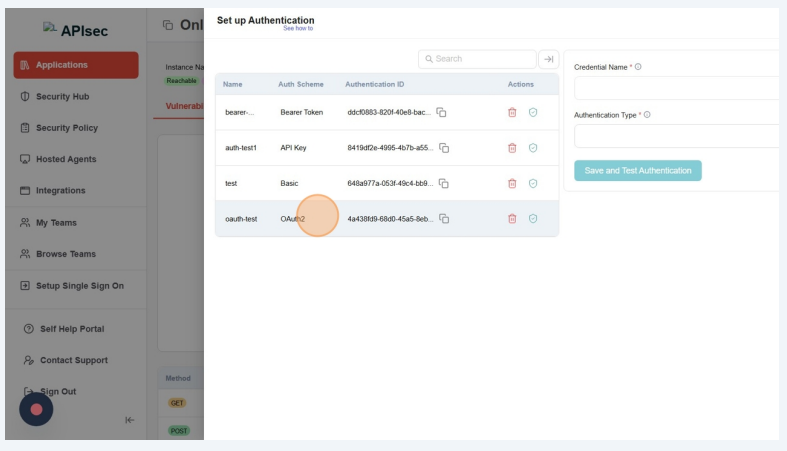This screenshot has height=451, width=787.
Task: Click shield icon for oauth-test row
Action: (533, 219)
